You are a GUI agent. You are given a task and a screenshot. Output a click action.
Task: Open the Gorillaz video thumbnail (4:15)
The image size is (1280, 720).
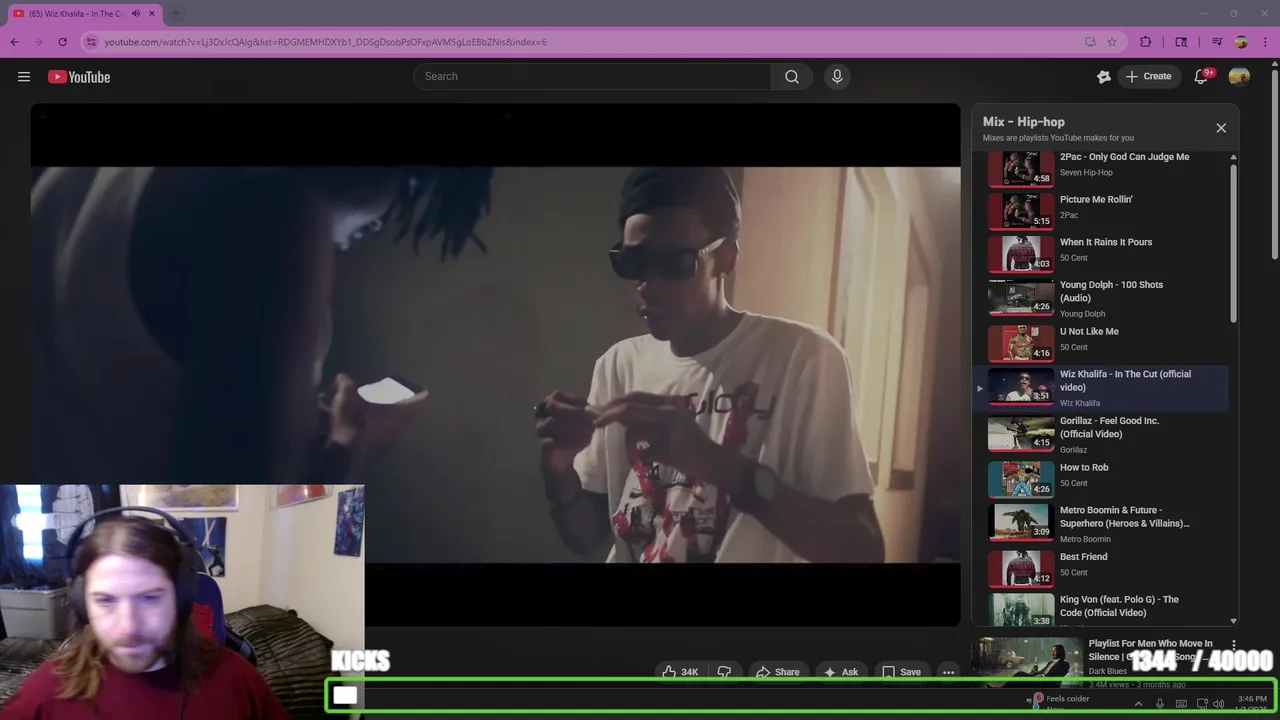coord(1021,433)
